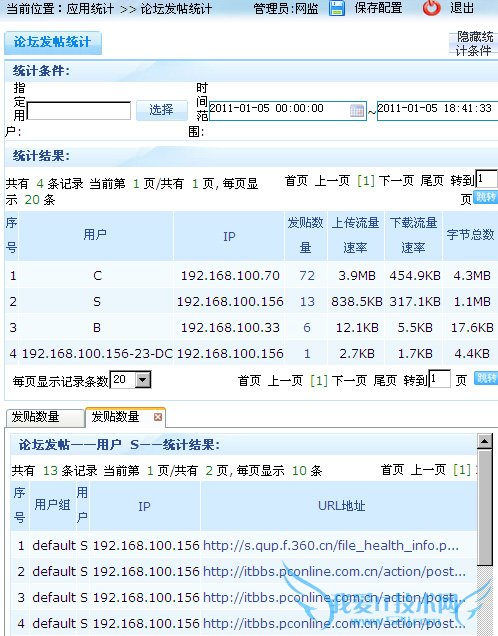Click the 选择 user button
The width and height of the screenshot is (498, 636).
161,110
